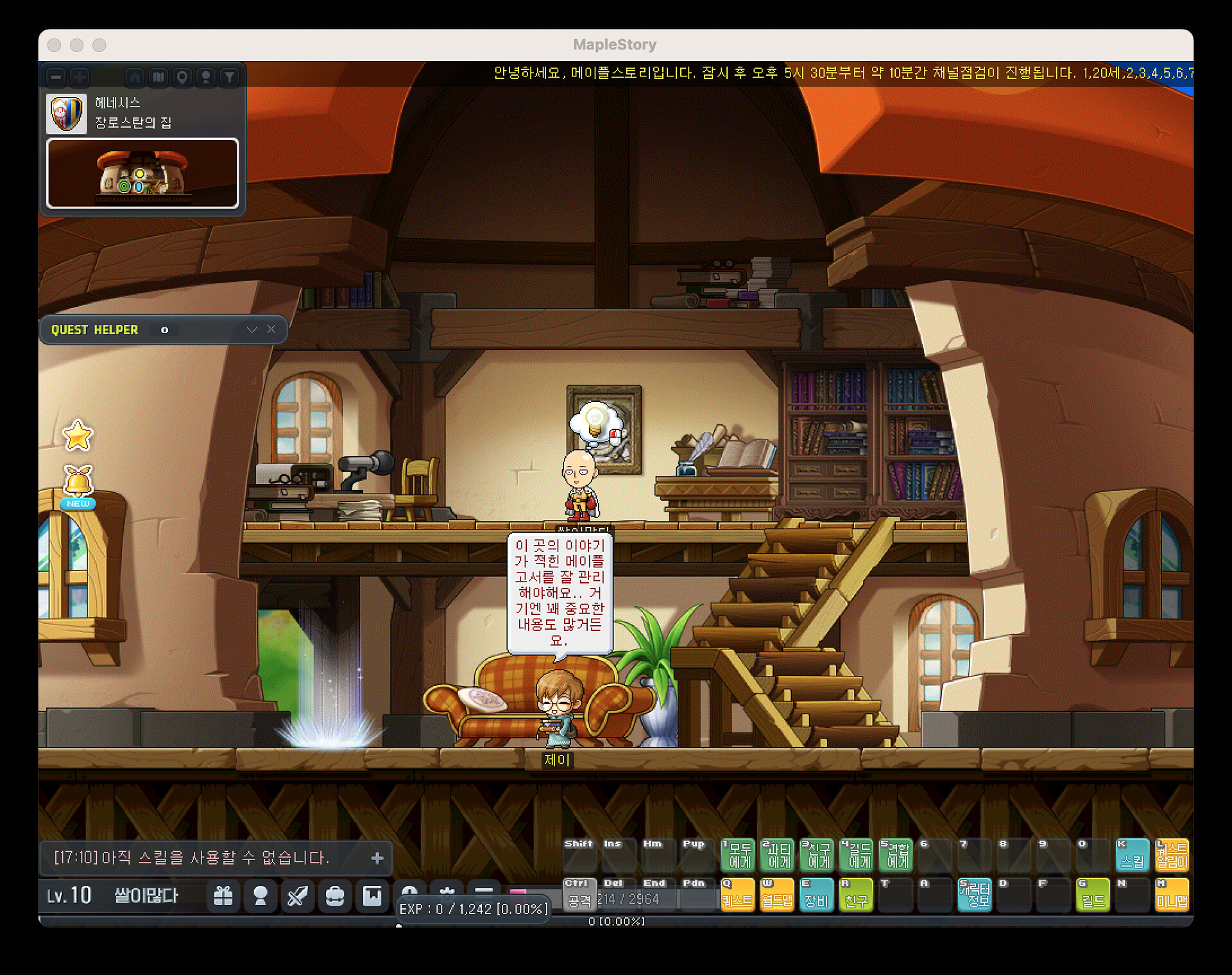Click the crossed swords icon
The height and width of the screenshot is (975, 1232).
(298, 895)
